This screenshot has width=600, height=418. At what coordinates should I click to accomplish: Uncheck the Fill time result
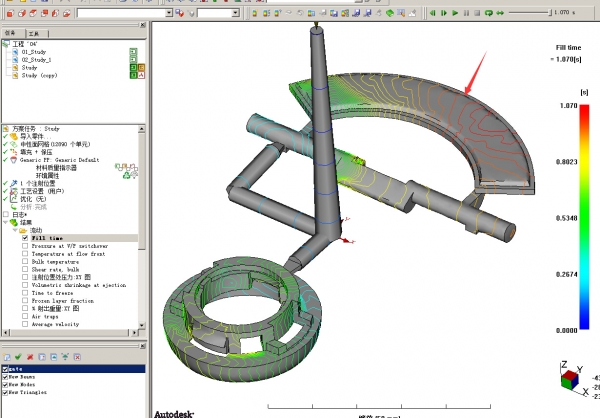[25, 238]
